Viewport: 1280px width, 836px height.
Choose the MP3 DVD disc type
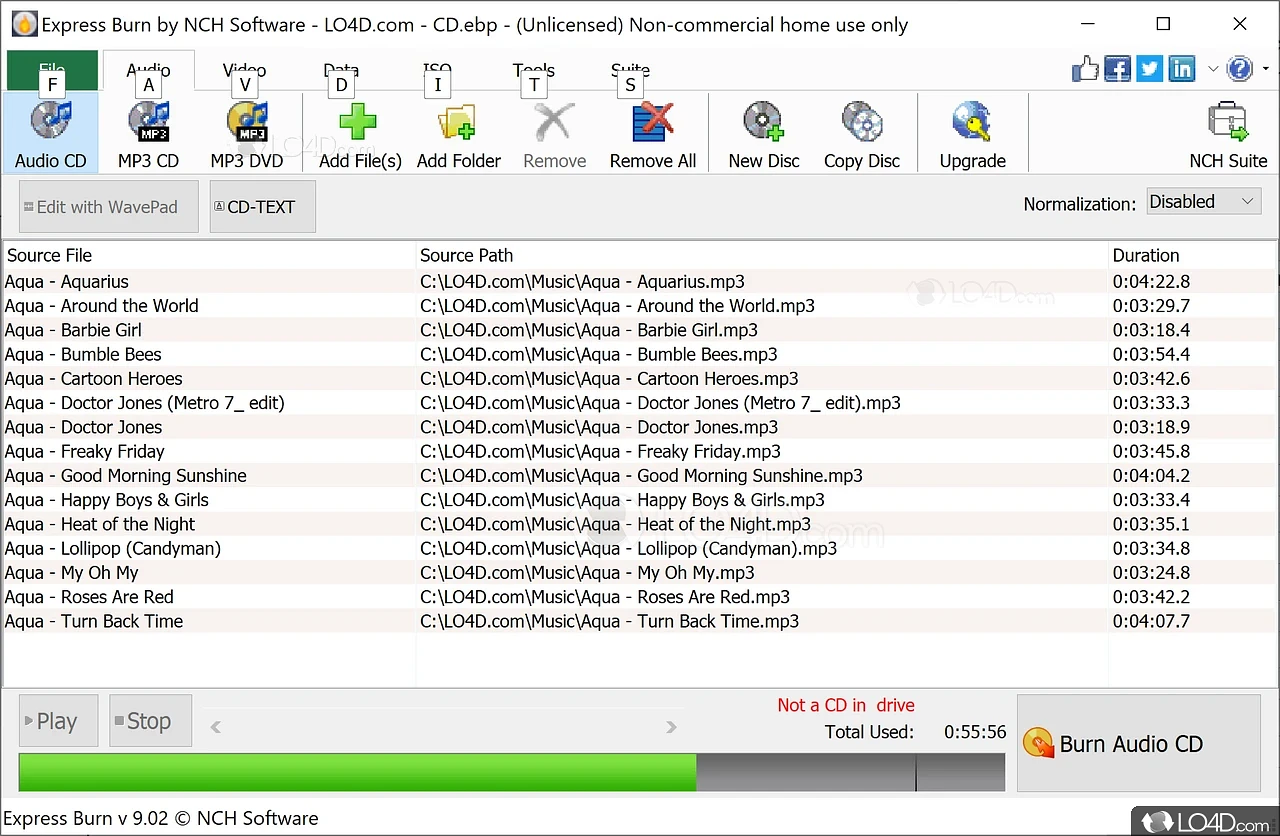(246, 132)
